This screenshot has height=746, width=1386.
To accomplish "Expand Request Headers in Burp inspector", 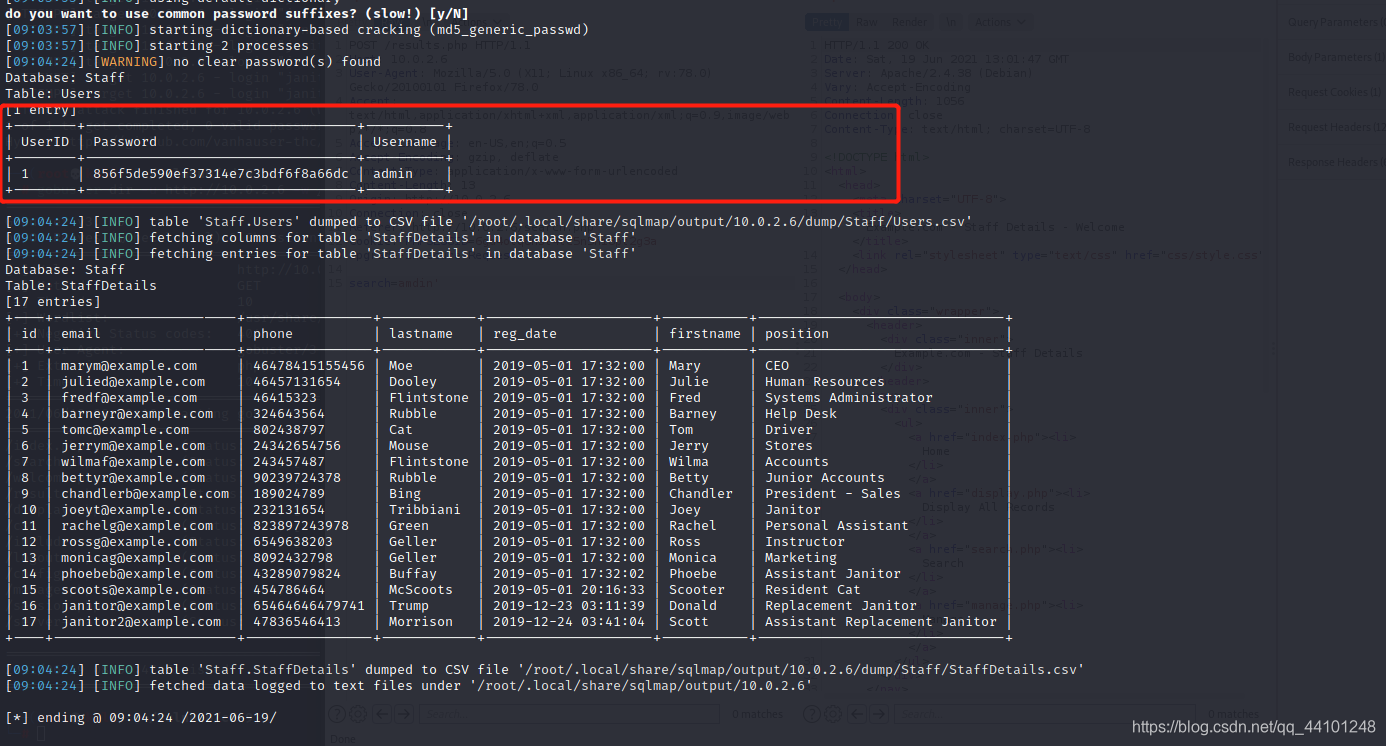I will pyautogui.click(x=1335, y=127).
